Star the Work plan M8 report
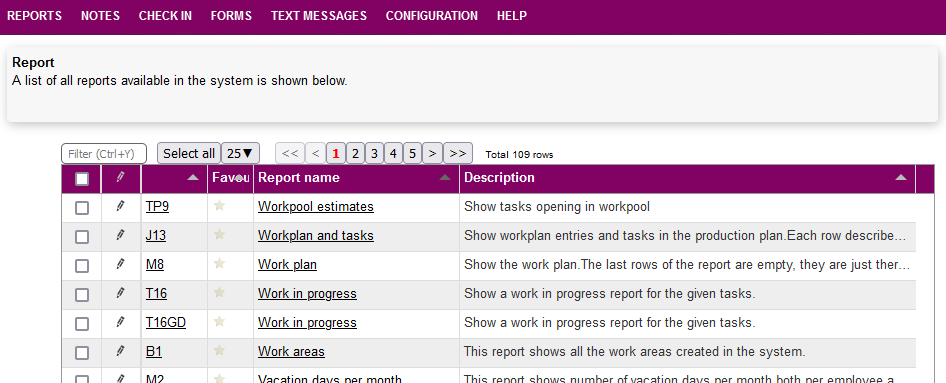 click(220, 264)
